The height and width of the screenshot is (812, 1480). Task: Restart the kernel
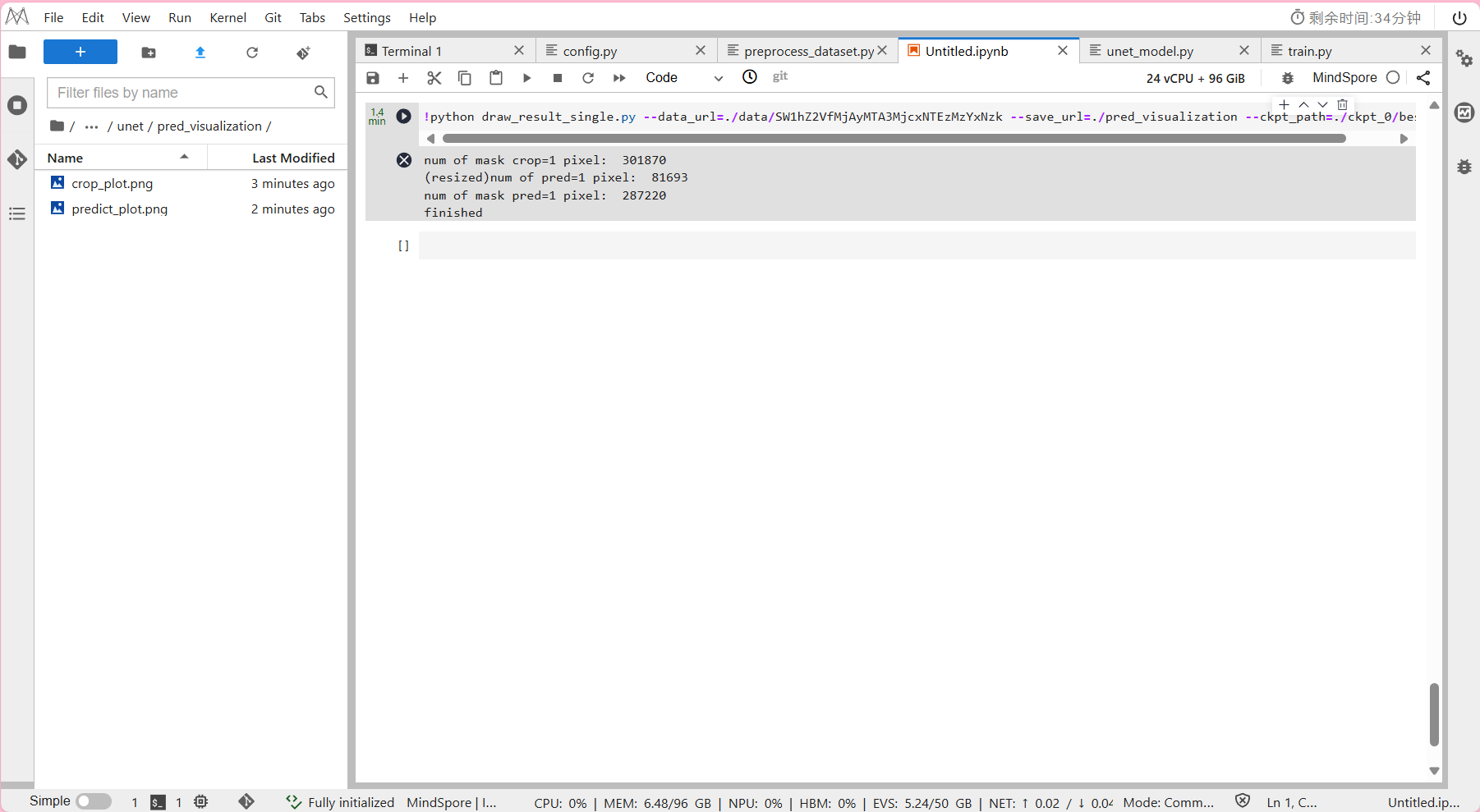click(x=588, y=78)
